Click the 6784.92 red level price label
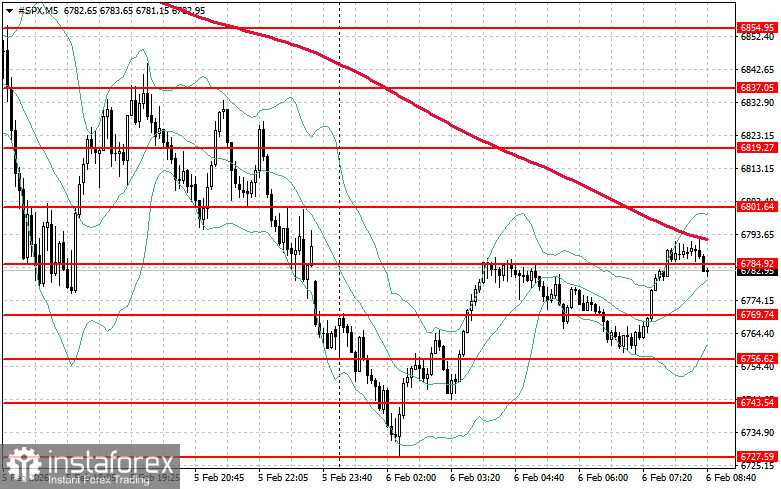Viewport: 781px width, 489px height. (x=757, y=263)
